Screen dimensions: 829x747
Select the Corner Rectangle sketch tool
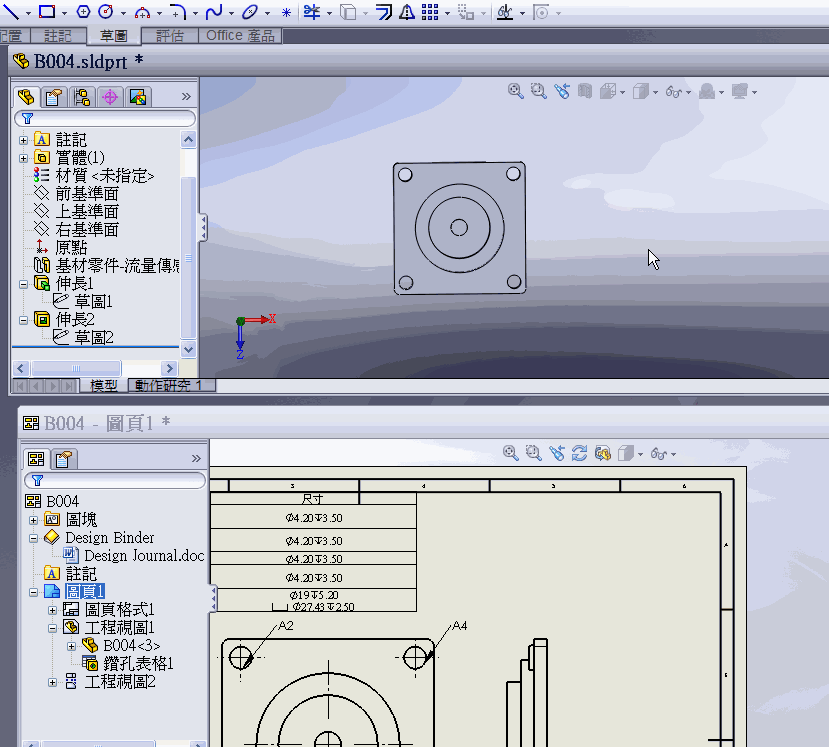click(47, 11)
